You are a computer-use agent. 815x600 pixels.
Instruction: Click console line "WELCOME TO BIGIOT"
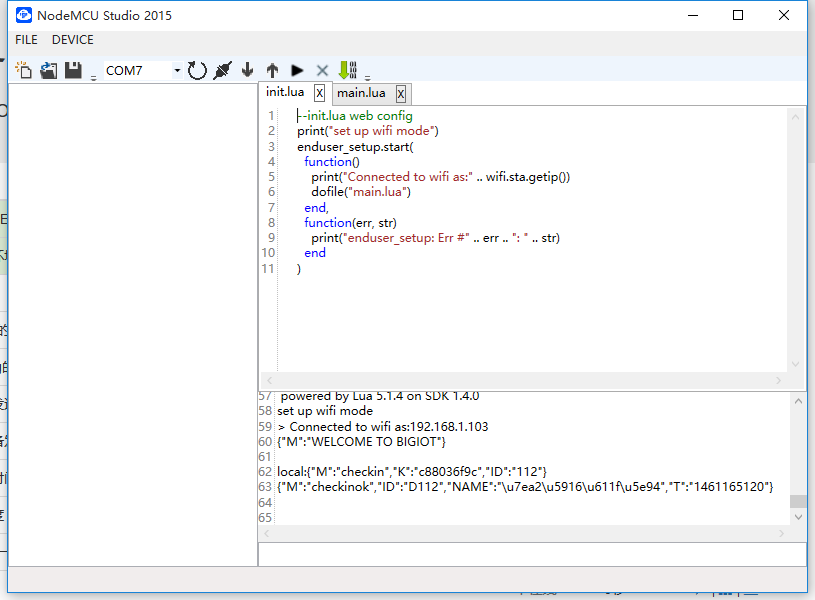tap(361, 442)
